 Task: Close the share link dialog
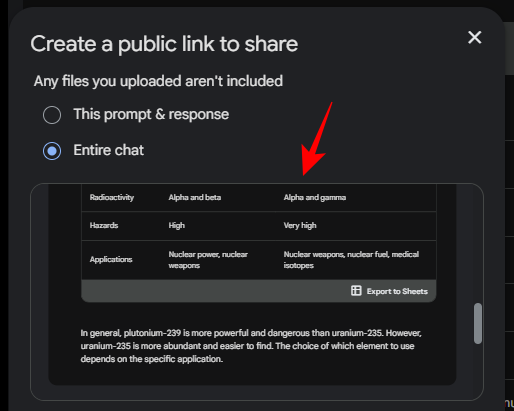474,37
